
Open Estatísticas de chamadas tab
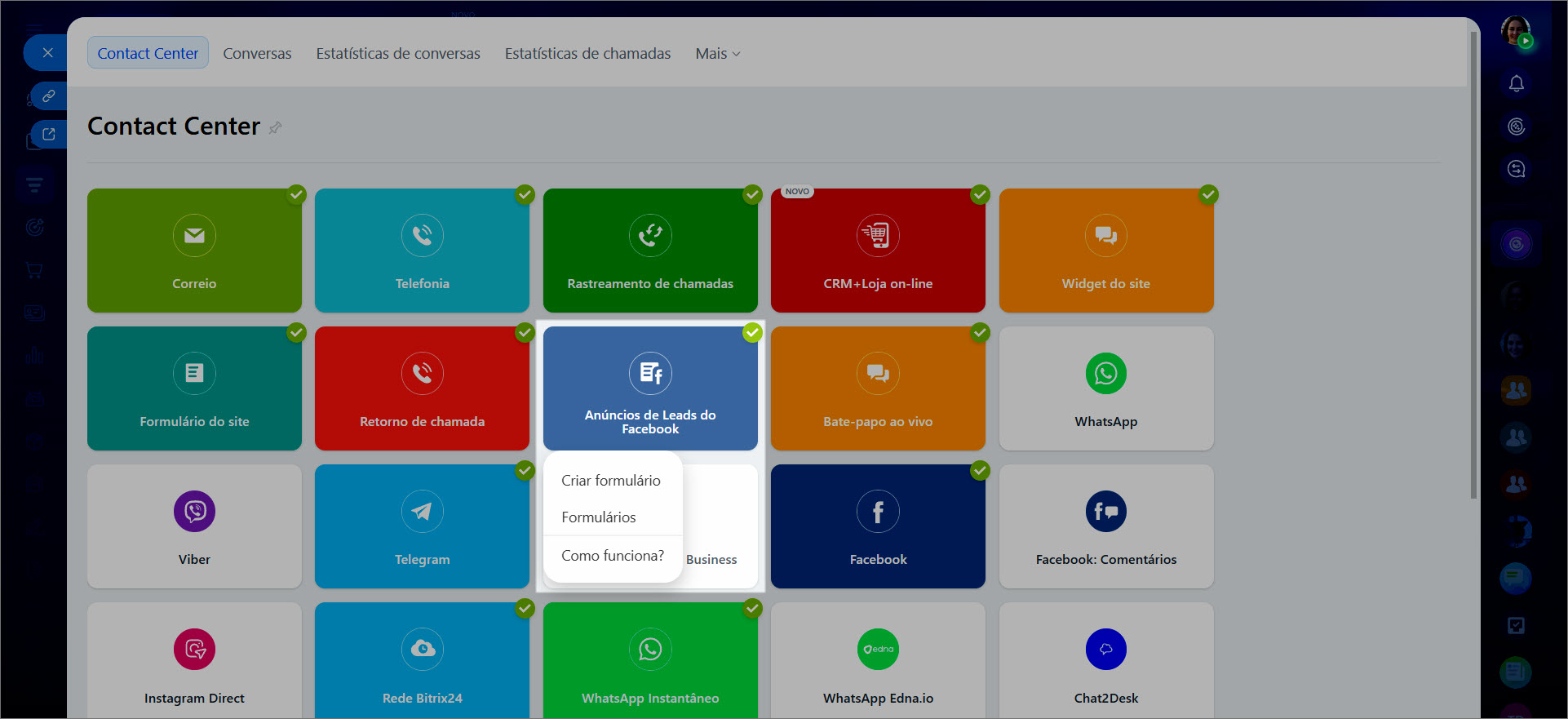coord(587,54)
